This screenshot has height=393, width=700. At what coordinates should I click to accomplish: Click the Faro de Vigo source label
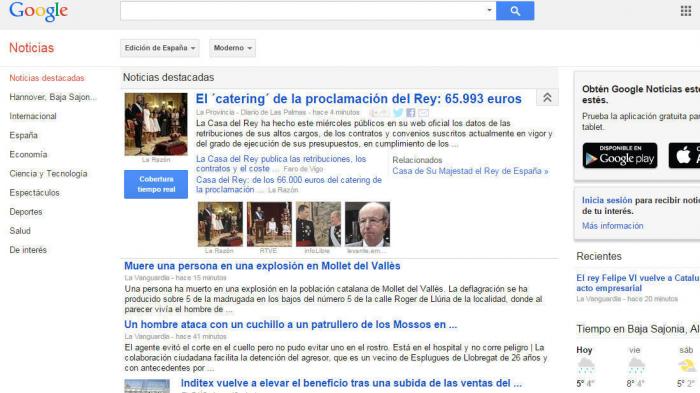[303, 169]
